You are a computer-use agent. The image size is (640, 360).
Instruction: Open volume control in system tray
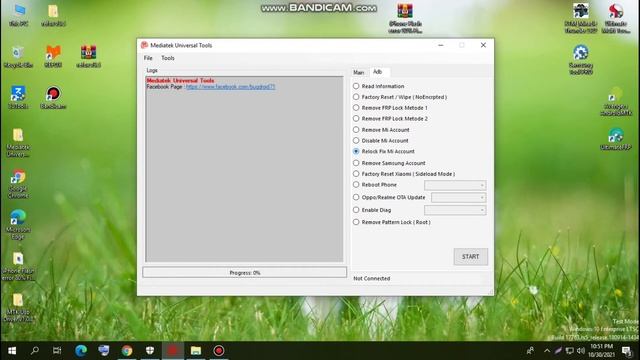580,351
